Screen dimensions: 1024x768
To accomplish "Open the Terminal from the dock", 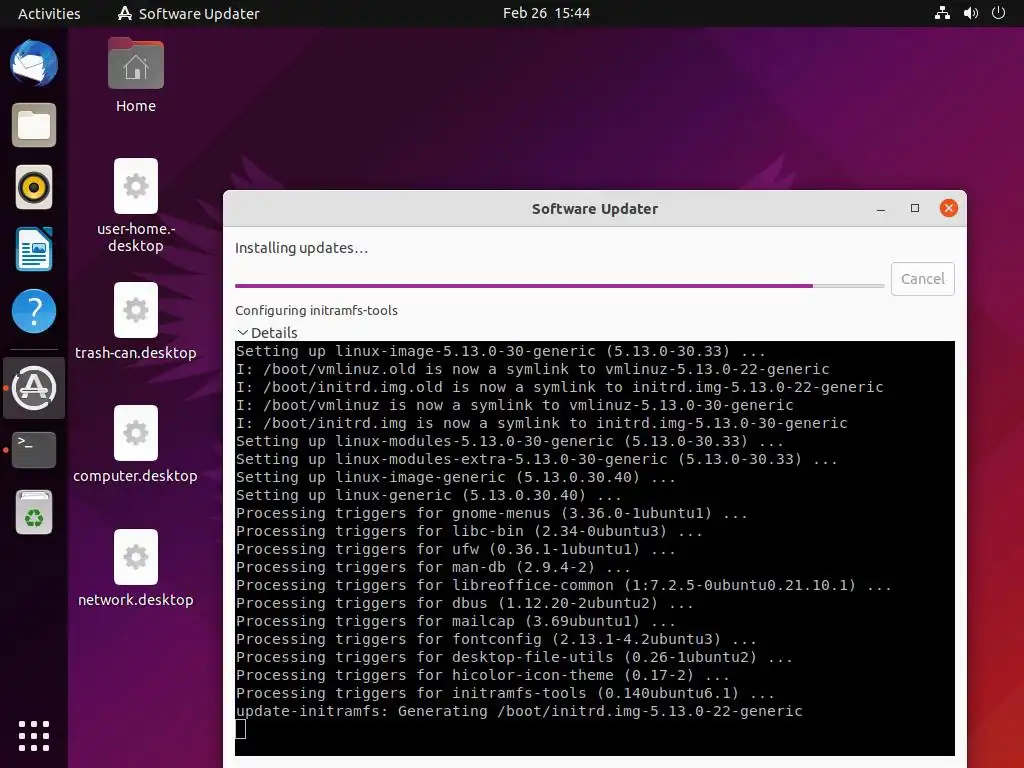I will (34, 450).
